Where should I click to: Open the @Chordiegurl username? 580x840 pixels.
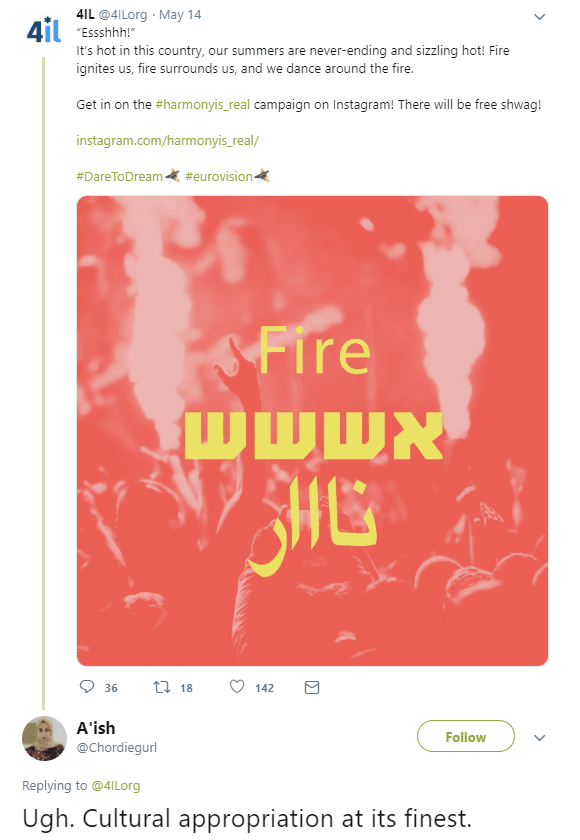pos(117,747)
